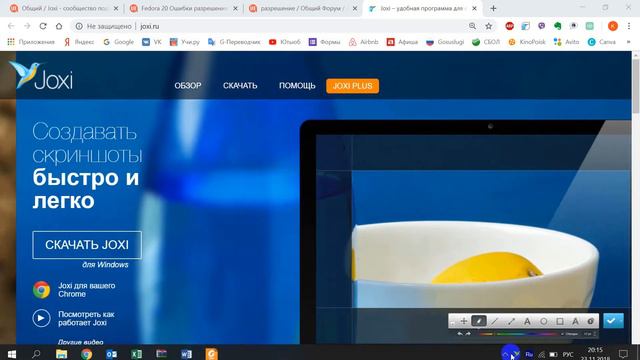Open the taskbar search magnifier

coord(36,354)
